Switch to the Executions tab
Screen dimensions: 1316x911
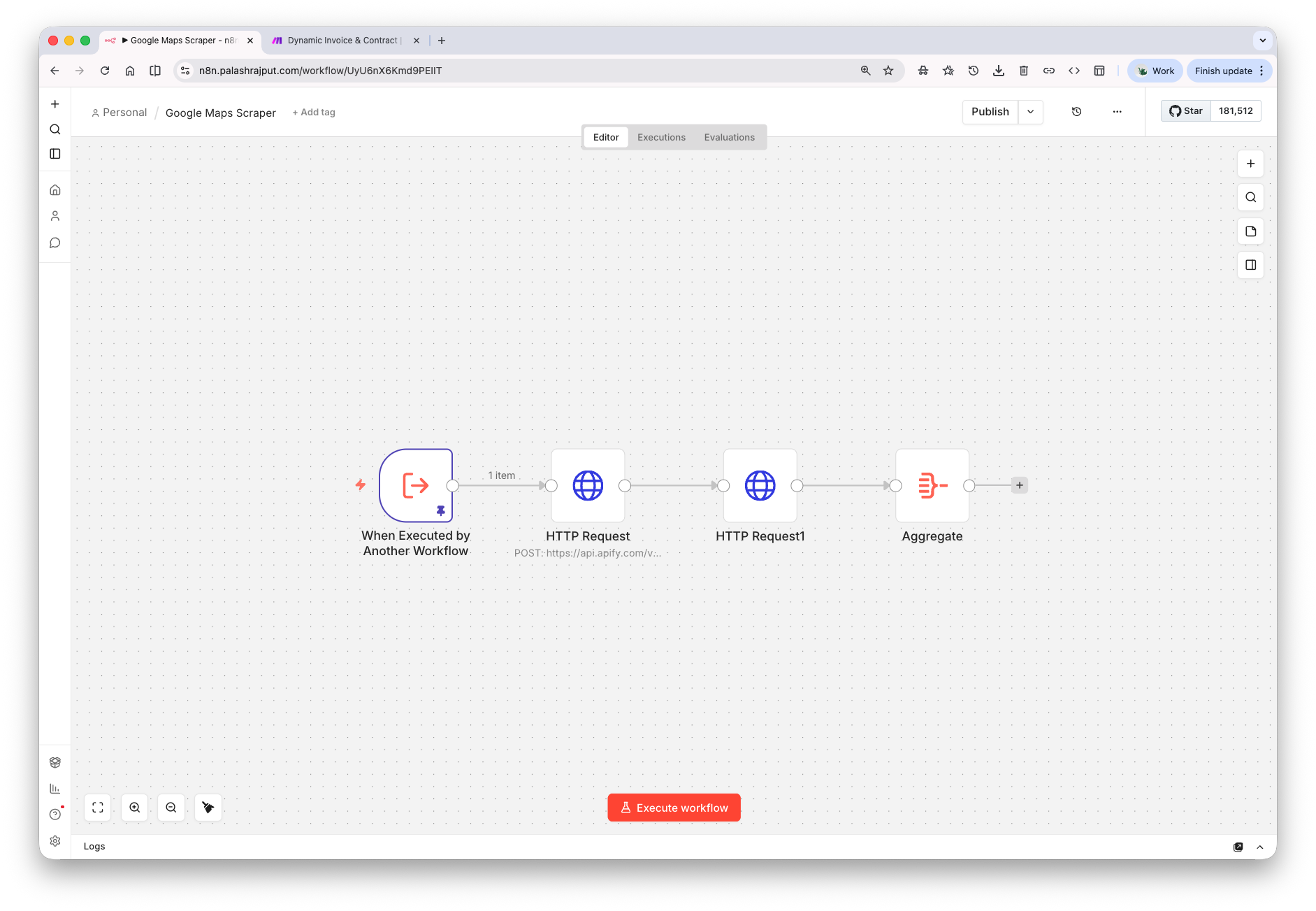[x=660, y=137]
